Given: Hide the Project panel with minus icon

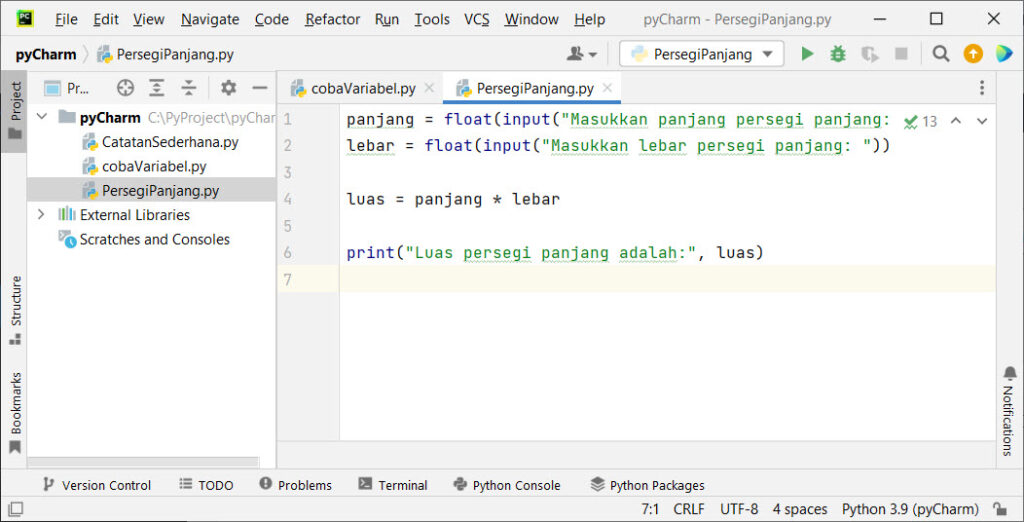Looking at the screenshot, I should coord(260,88).
